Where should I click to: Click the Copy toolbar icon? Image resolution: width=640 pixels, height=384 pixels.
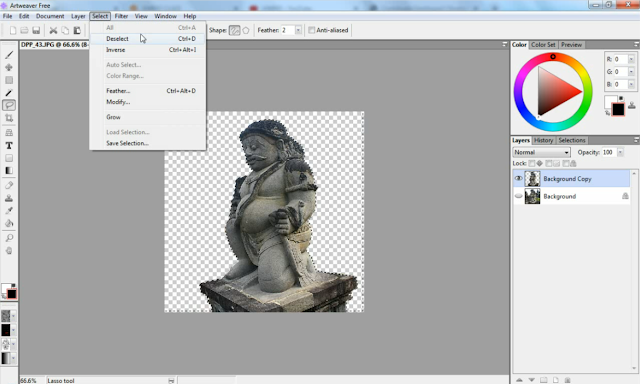pos(65,30)
